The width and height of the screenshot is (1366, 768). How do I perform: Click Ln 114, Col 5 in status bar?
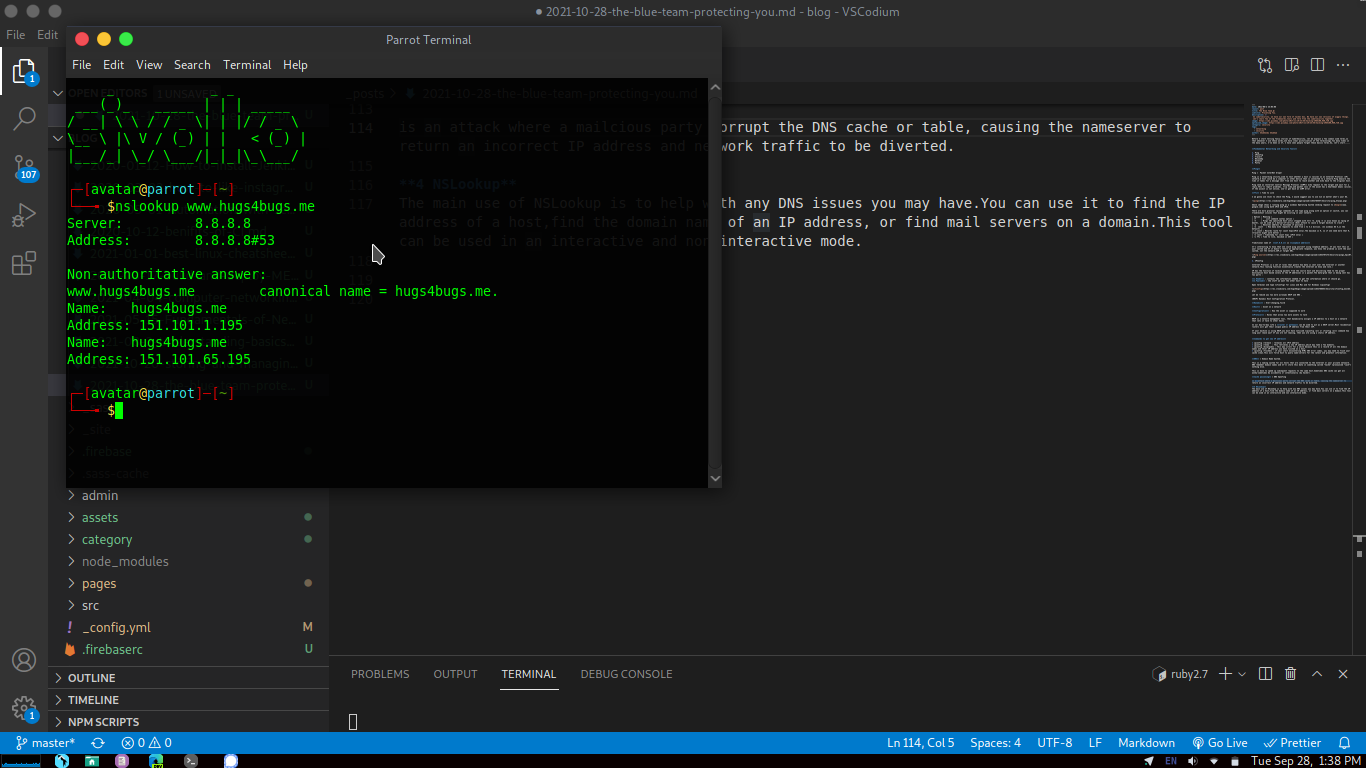[x=920, y=743]
